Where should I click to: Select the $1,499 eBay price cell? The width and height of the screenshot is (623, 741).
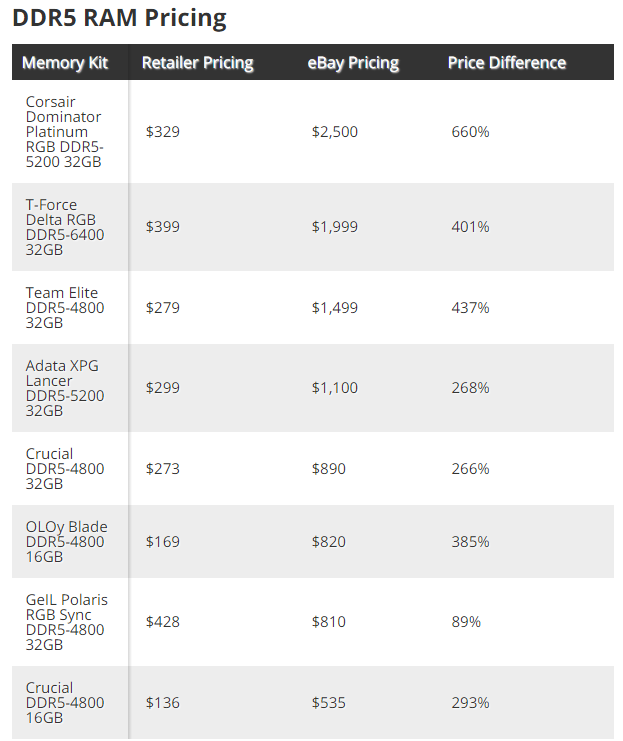[x=334, y=308]
